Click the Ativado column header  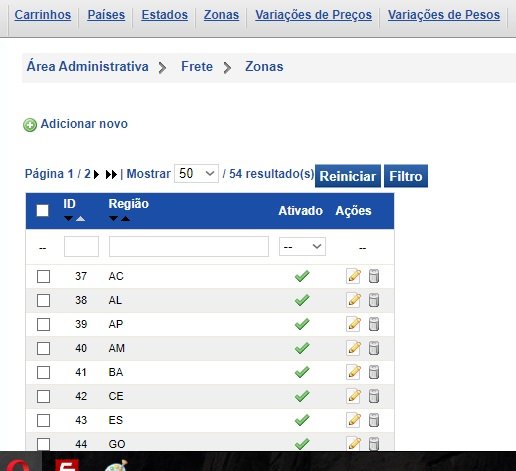coord(300,211)
